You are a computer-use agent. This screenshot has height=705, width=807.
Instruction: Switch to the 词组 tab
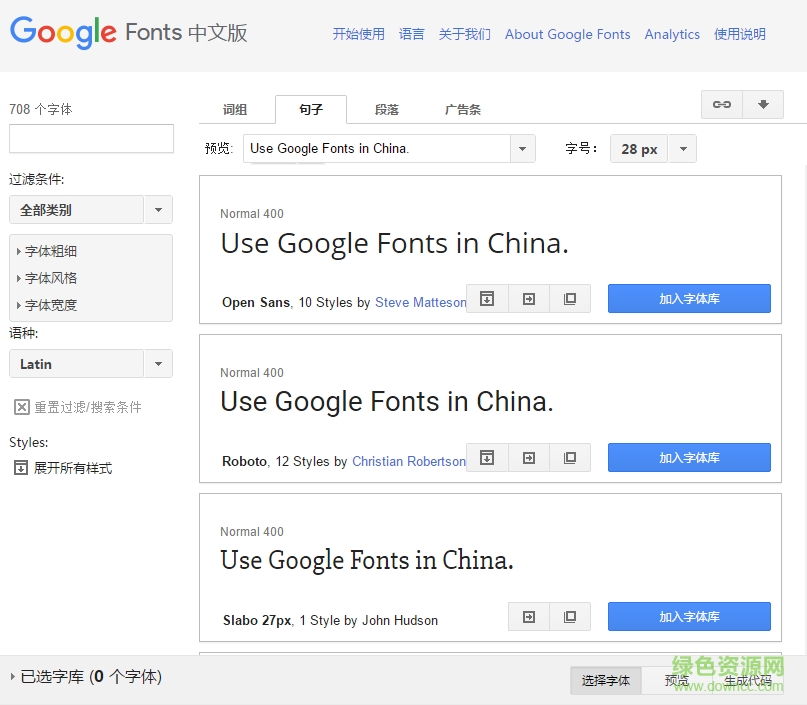pyautogui.click(x=237, y=110)
